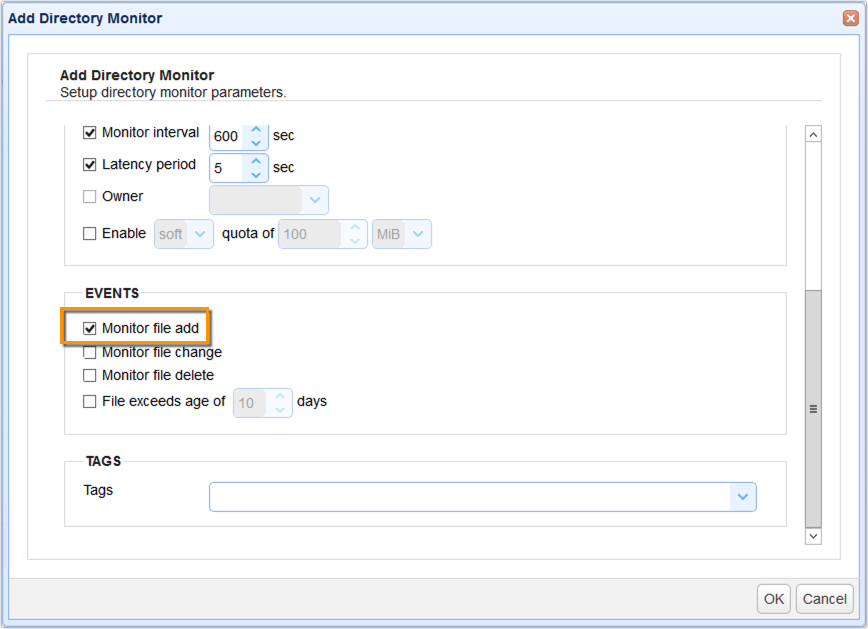Open the Owner dropdown
This screenshot has height=629, width=868.
[315, 200]
